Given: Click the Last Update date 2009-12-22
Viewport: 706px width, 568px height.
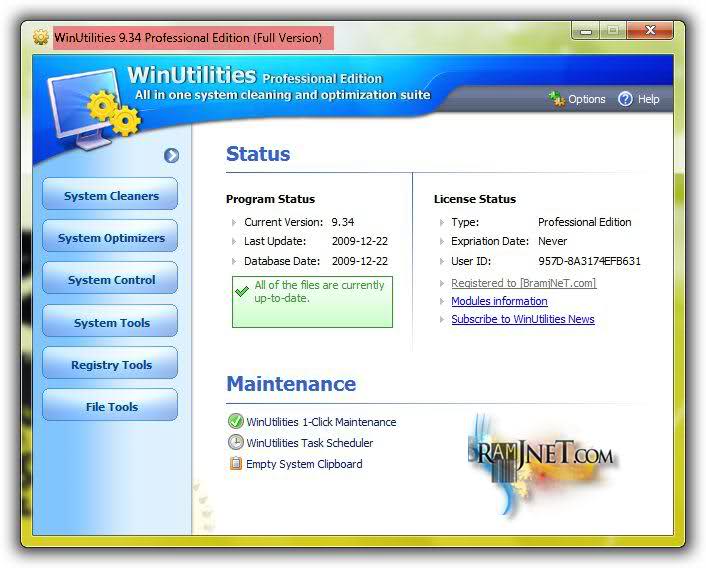Looking at the screenshot, I should pos(360,241).
